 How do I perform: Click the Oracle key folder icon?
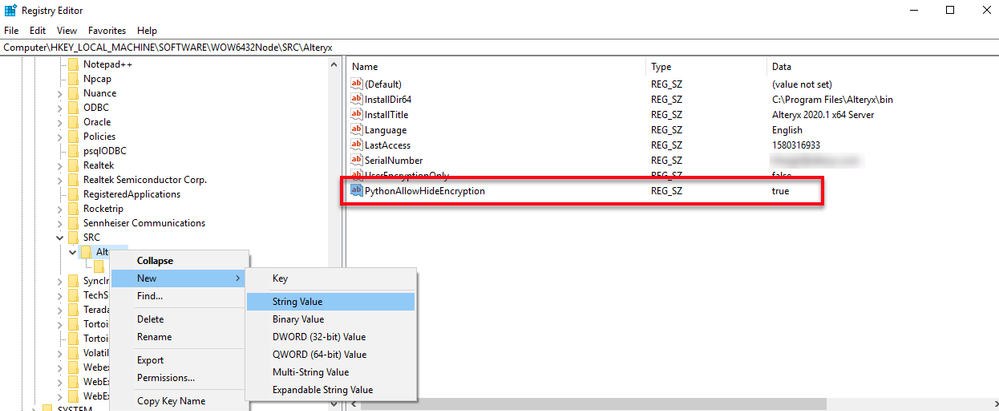tap(73, 122)
